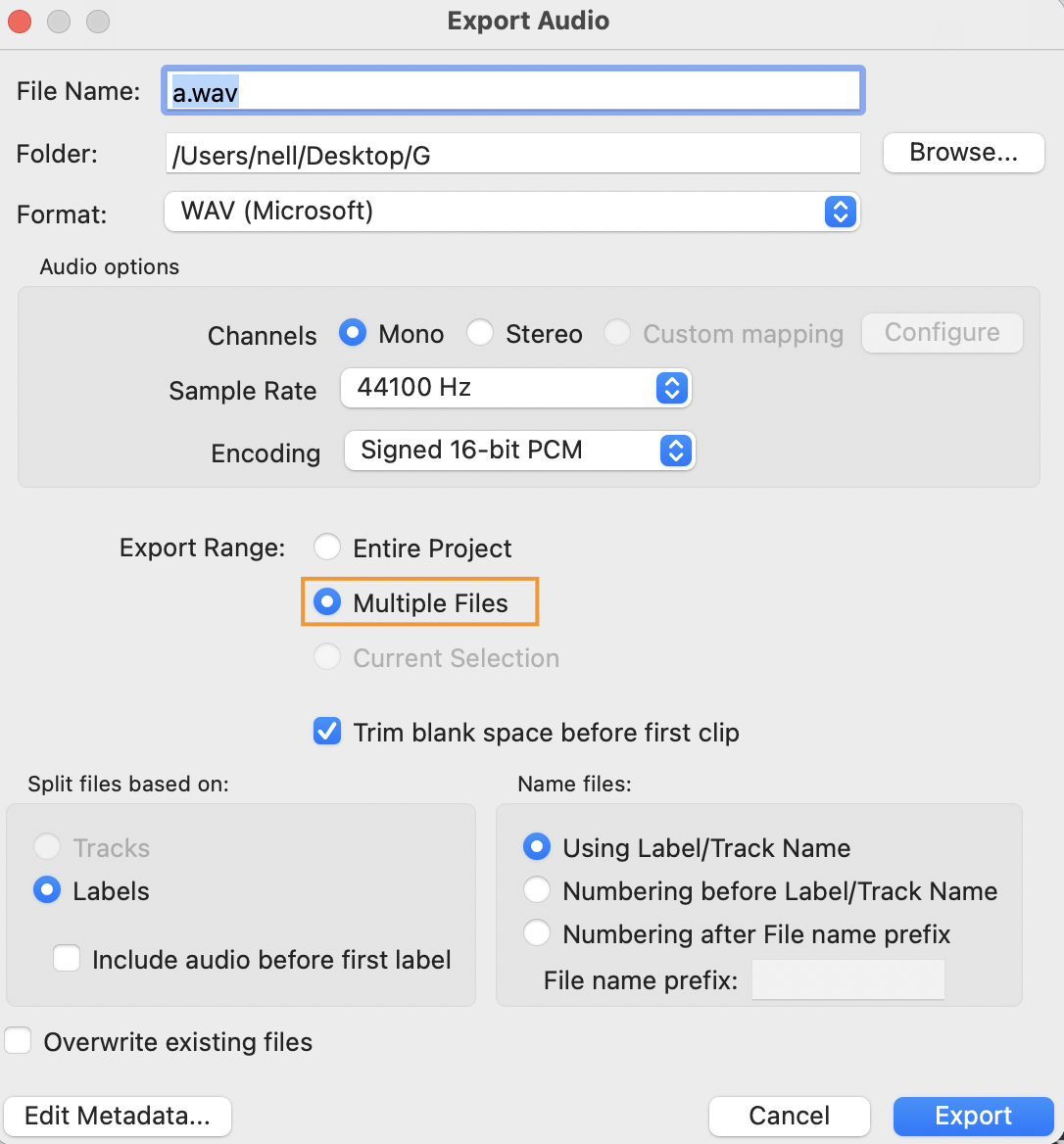Screen dimensions: 1064x1144
Task: Open Edit Metadata... dialog
Action: coord(118,1117)
